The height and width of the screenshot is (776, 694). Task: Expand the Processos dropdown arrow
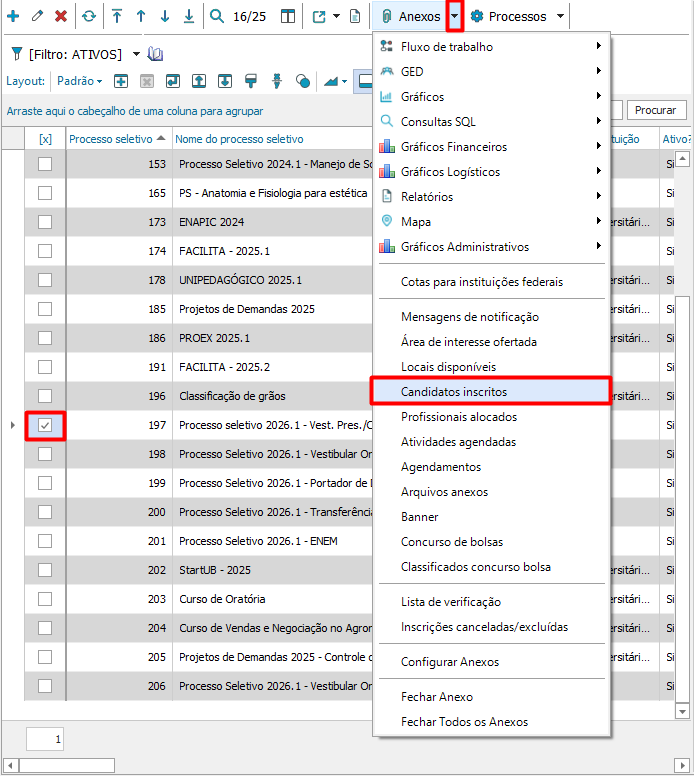pyautogui.click(x=560, y=17)
